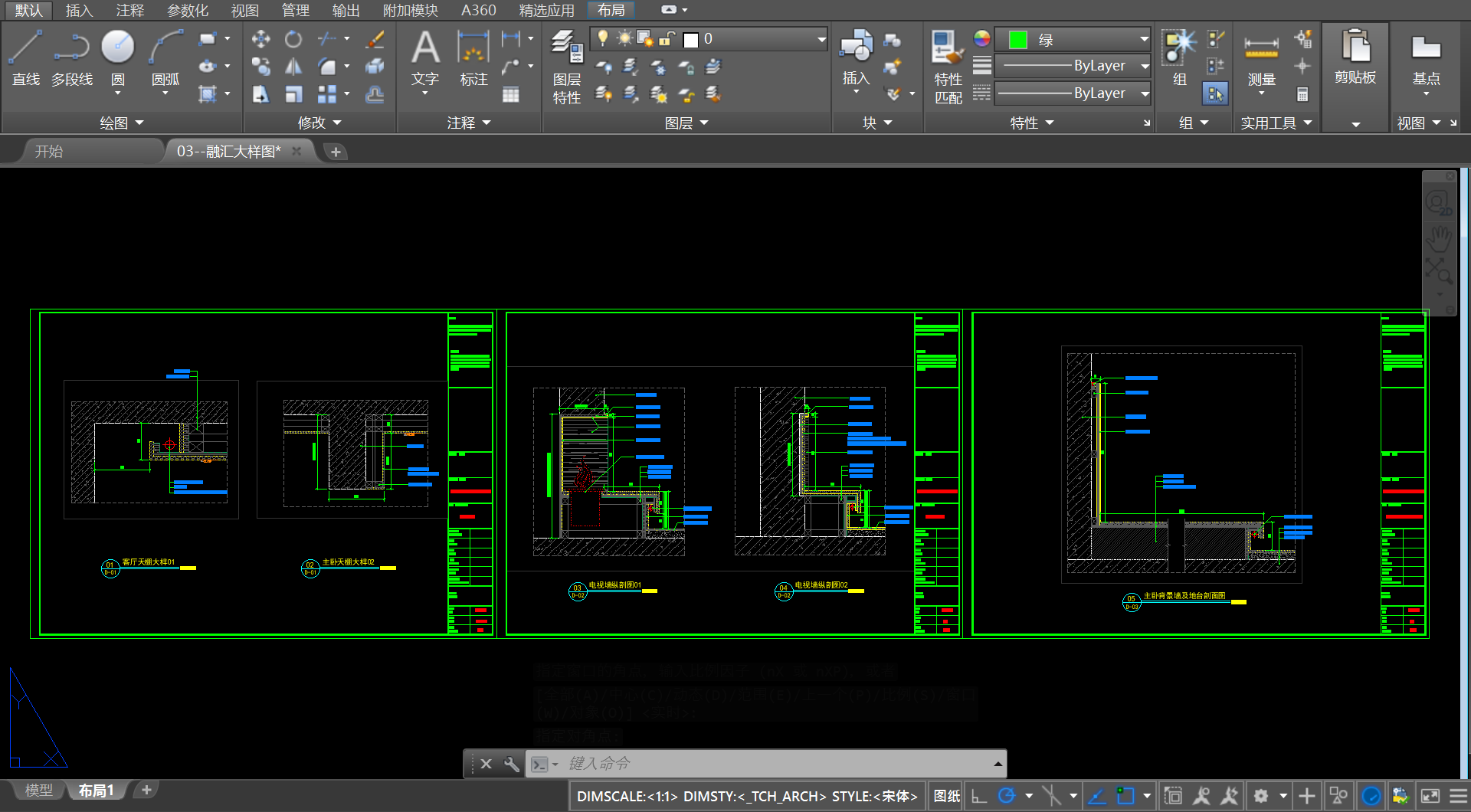Add a new layout with plus button
Image resolution: width=1471 pixels, height=812 pixels.
[x=146, y=790]
